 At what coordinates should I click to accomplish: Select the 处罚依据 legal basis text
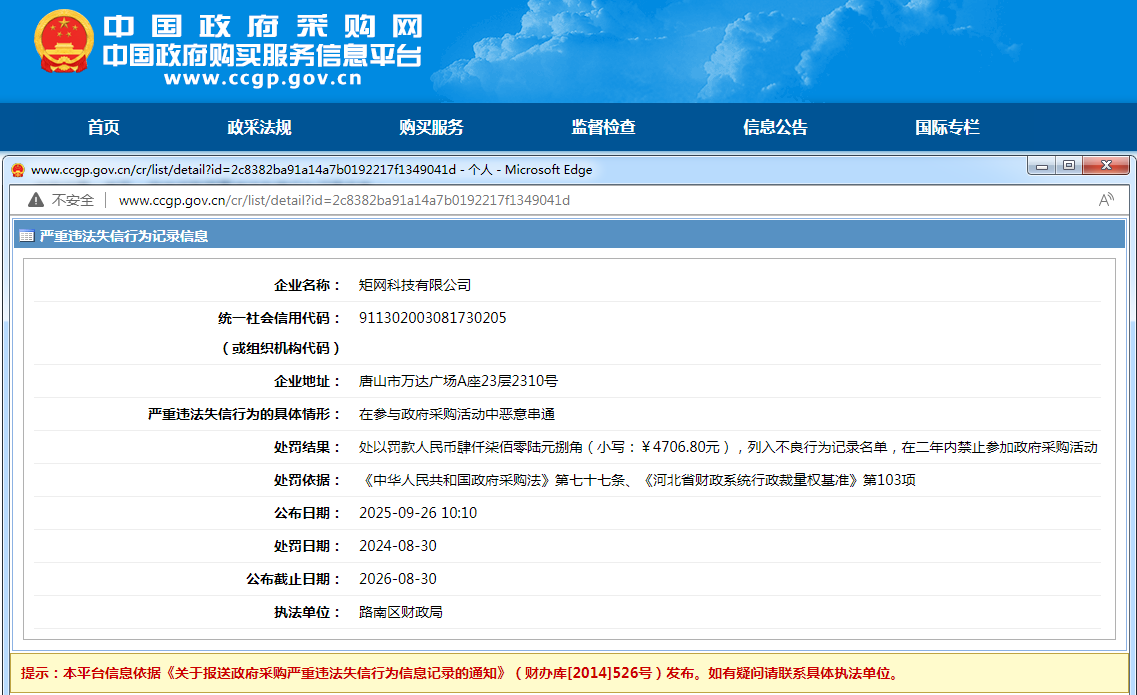click(x=637, y=480)
